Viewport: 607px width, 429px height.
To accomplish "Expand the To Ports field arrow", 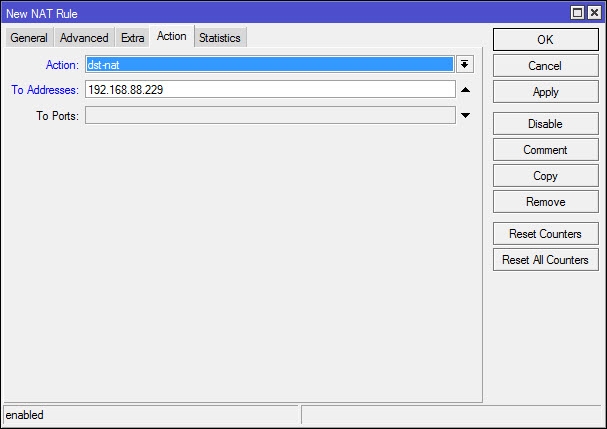I will pos(465,115).
